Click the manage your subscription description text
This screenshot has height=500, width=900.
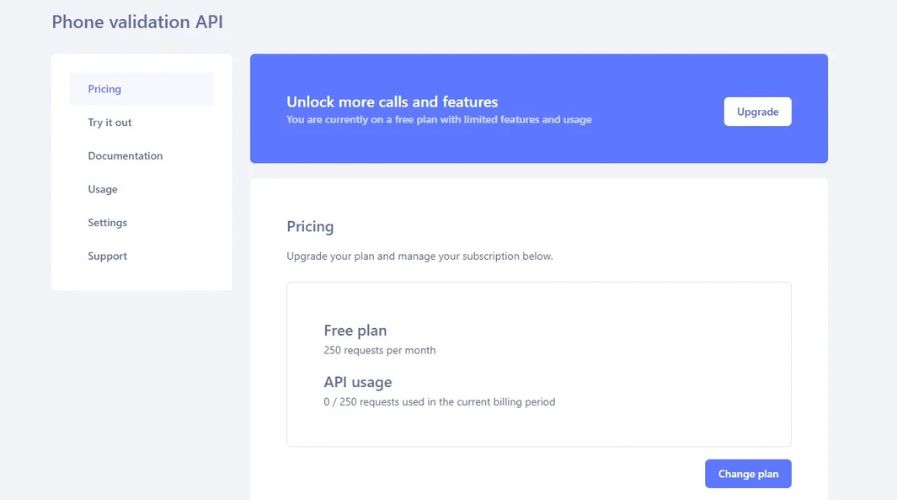419,256
